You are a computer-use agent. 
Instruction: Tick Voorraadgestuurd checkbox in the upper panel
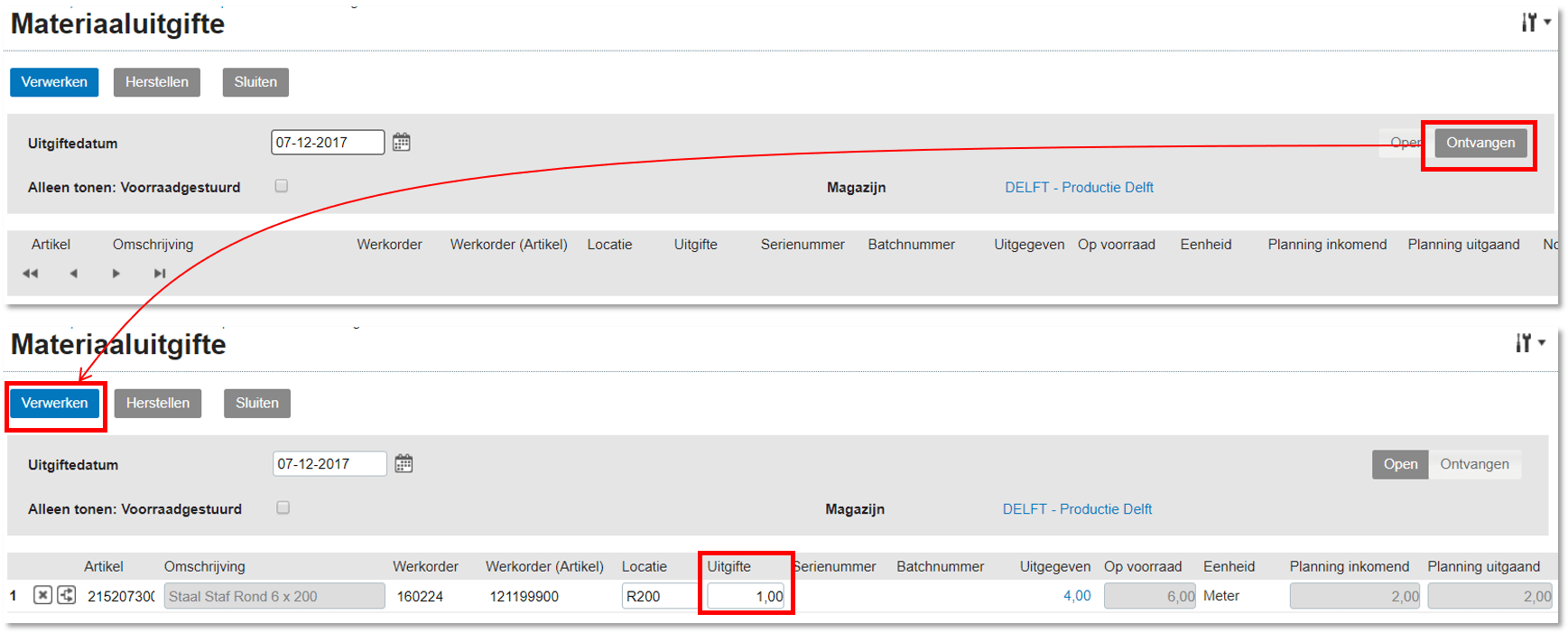[x=282, y=186]
